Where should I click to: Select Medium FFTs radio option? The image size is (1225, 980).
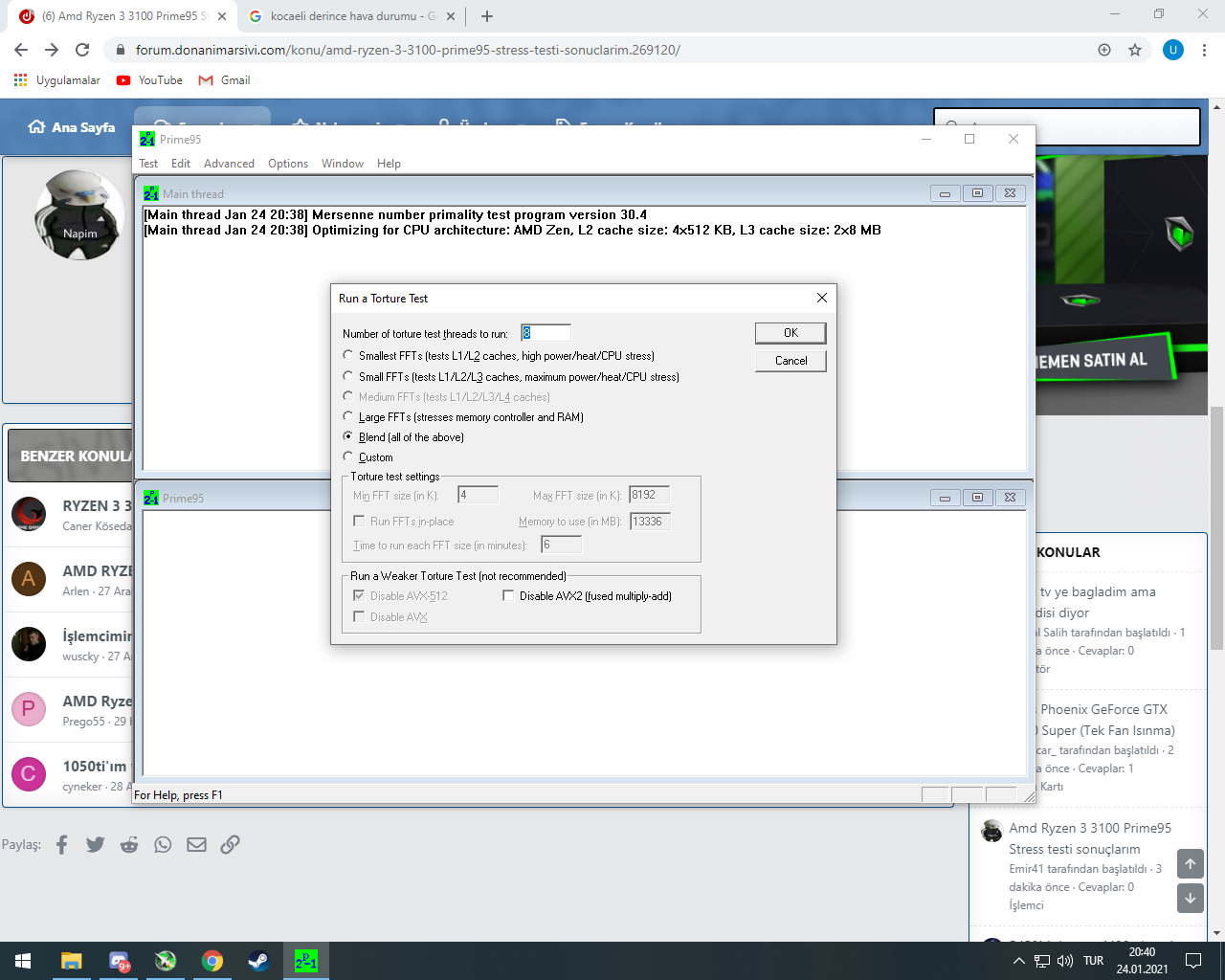pos(348,396)
